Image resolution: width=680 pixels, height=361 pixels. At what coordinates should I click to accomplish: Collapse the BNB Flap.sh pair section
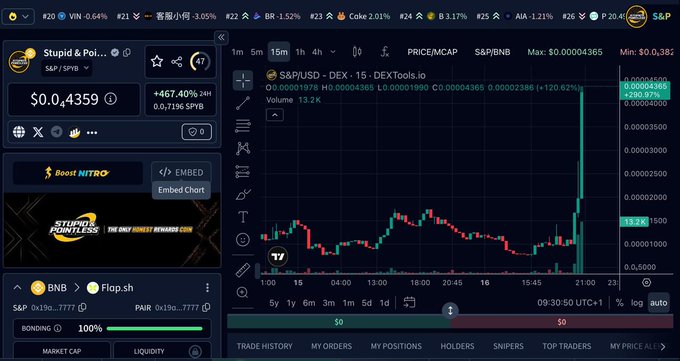(x=17, y=288)
